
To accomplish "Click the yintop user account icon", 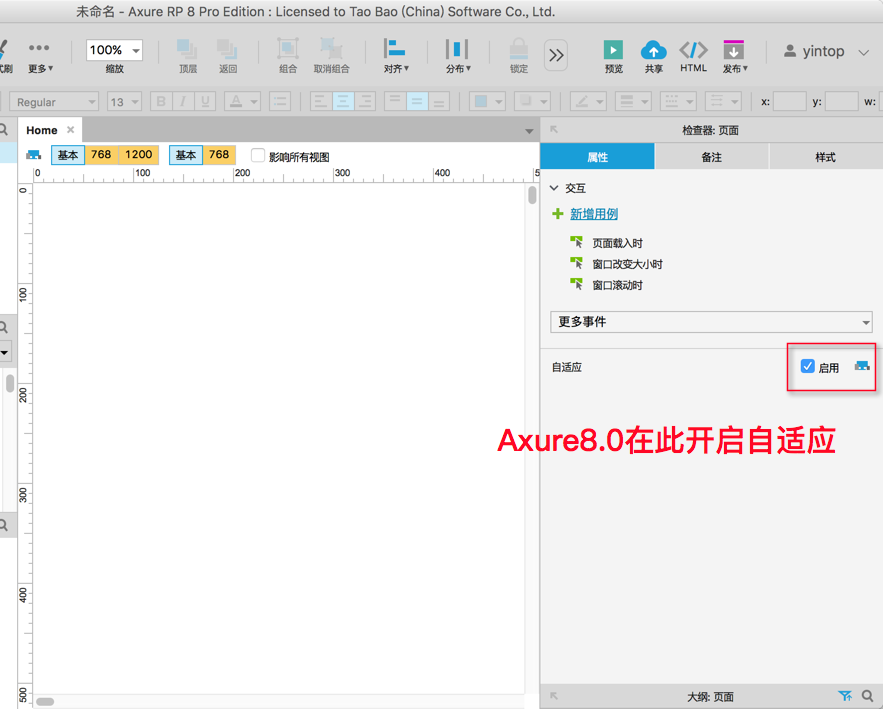I will 790,51.
